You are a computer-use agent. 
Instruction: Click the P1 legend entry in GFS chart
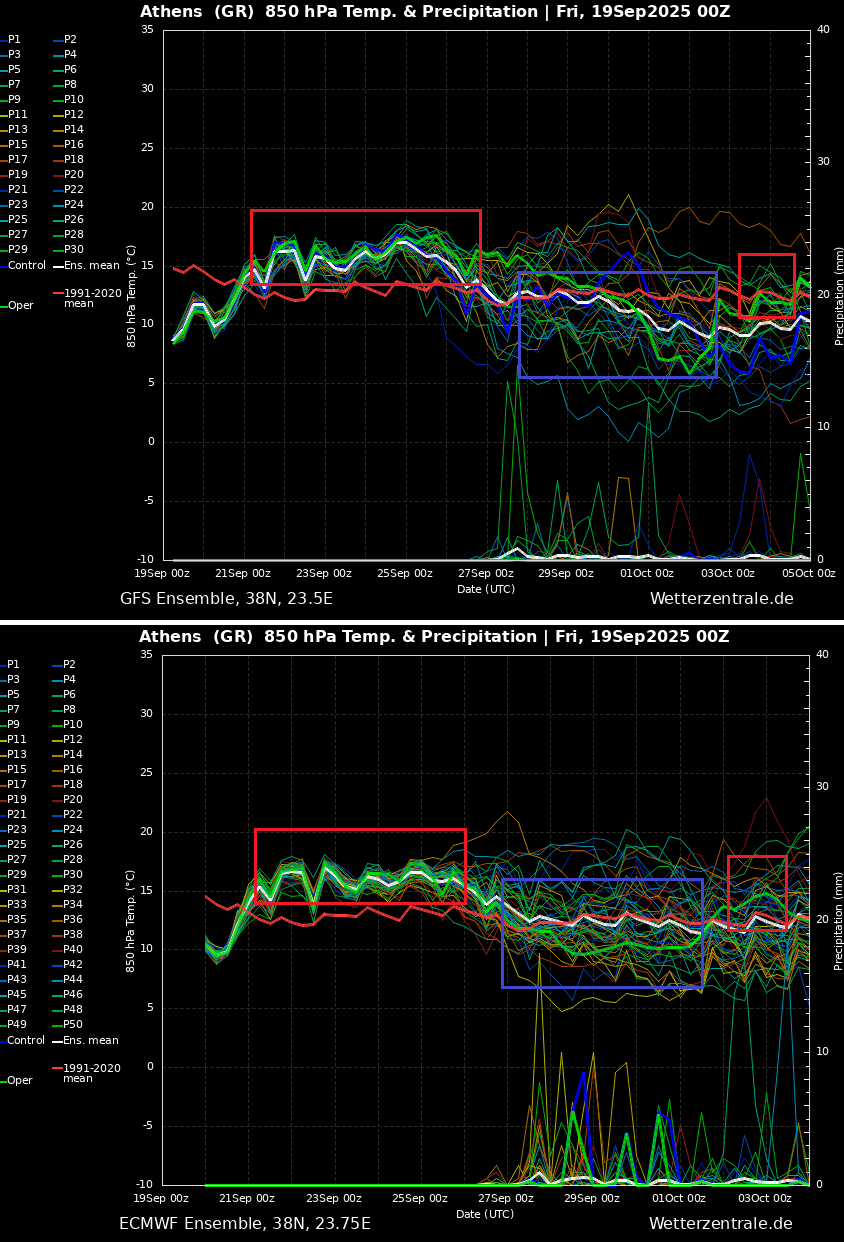coord(14,40)
